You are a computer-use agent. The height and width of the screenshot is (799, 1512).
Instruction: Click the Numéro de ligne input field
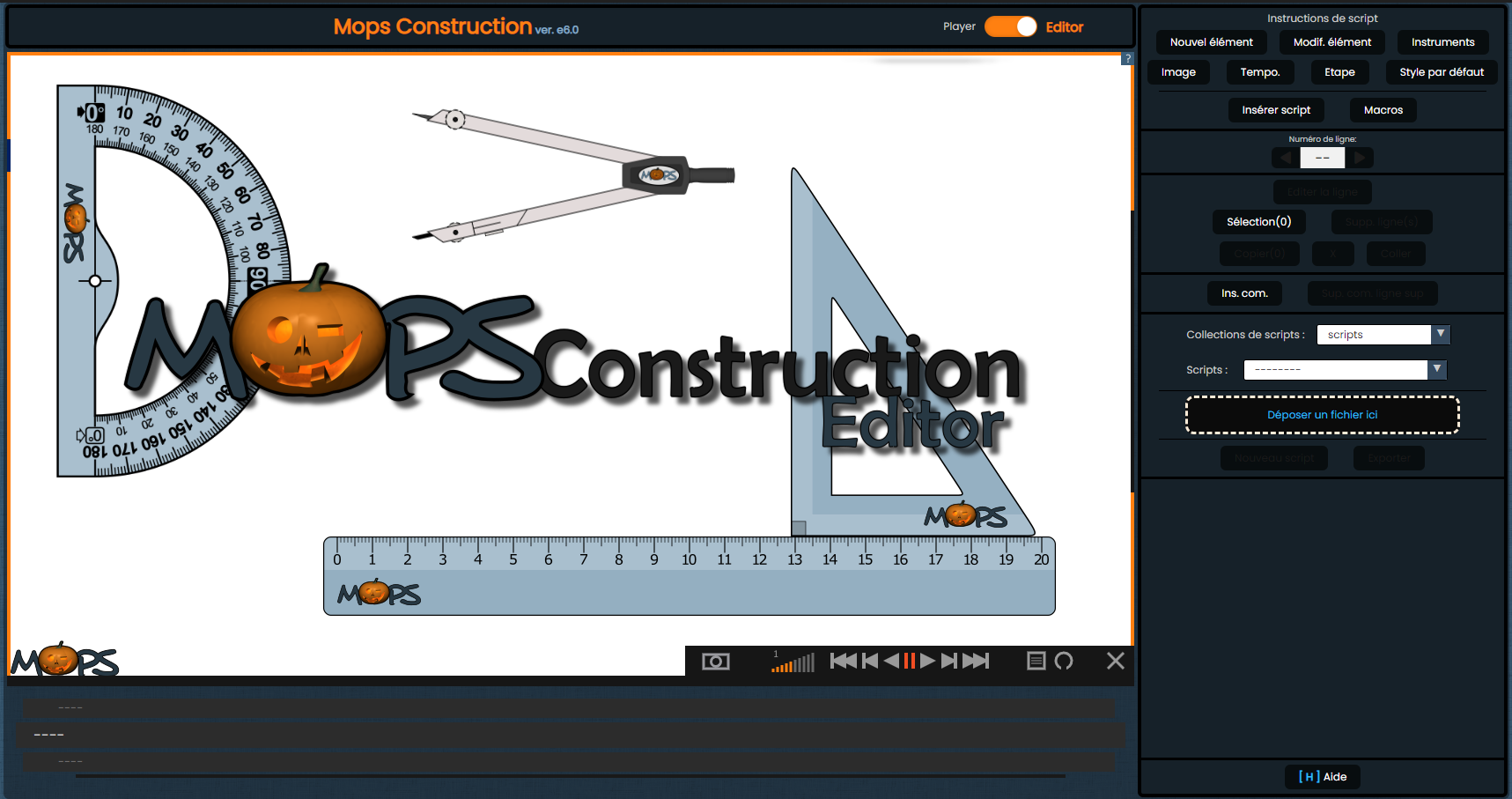[x=1322, y=158]
